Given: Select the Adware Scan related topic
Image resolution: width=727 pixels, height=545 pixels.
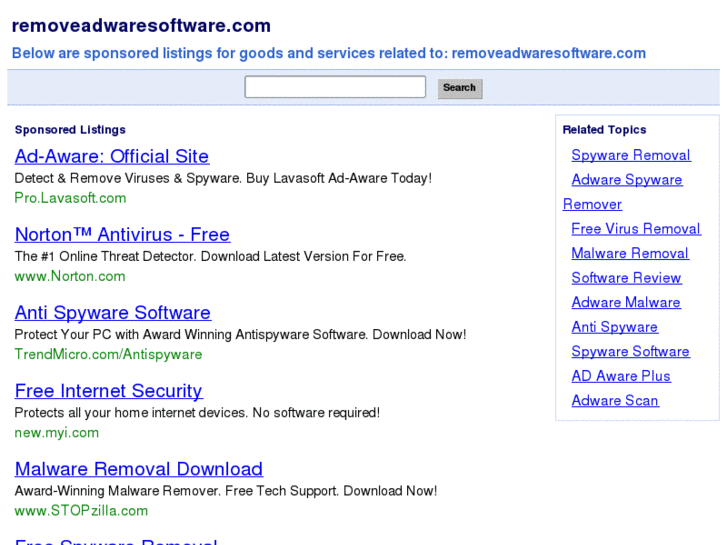Looking at the screenshot, I should (615, 401).
